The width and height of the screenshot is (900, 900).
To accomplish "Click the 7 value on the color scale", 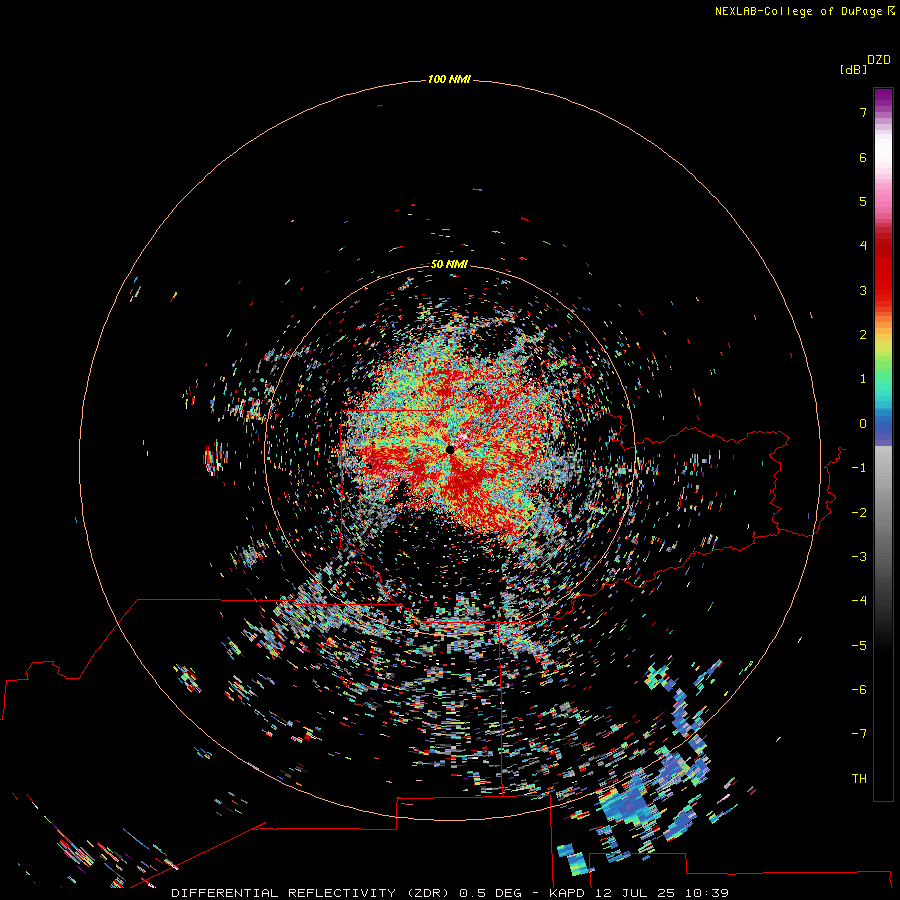I will click(863, 112).
